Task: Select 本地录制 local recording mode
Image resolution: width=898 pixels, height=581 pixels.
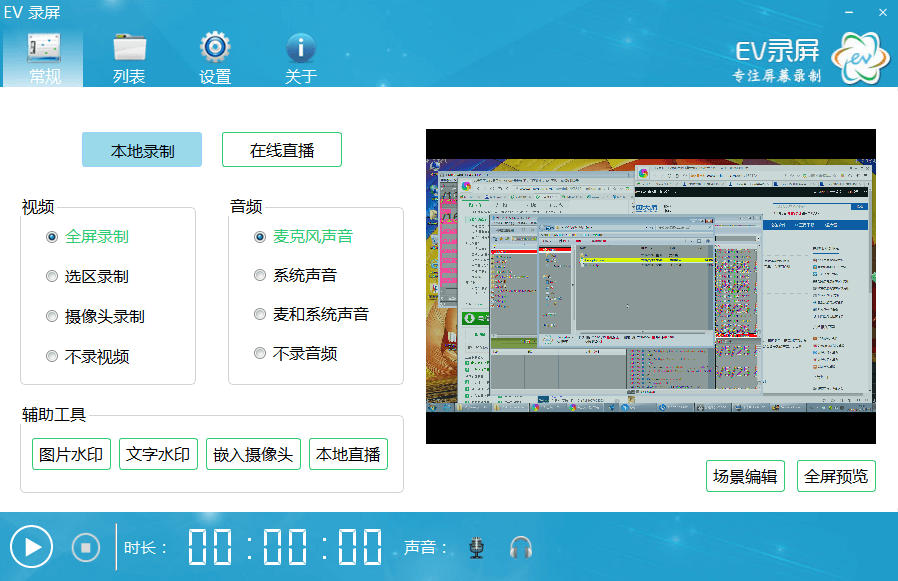Action: [x=141, y=150]
